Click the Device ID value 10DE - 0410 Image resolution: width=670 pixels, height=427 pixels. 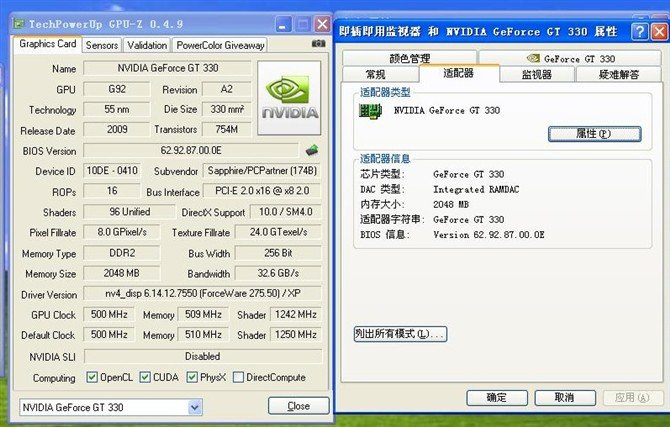pyautogui.click(x=112, y=171)
